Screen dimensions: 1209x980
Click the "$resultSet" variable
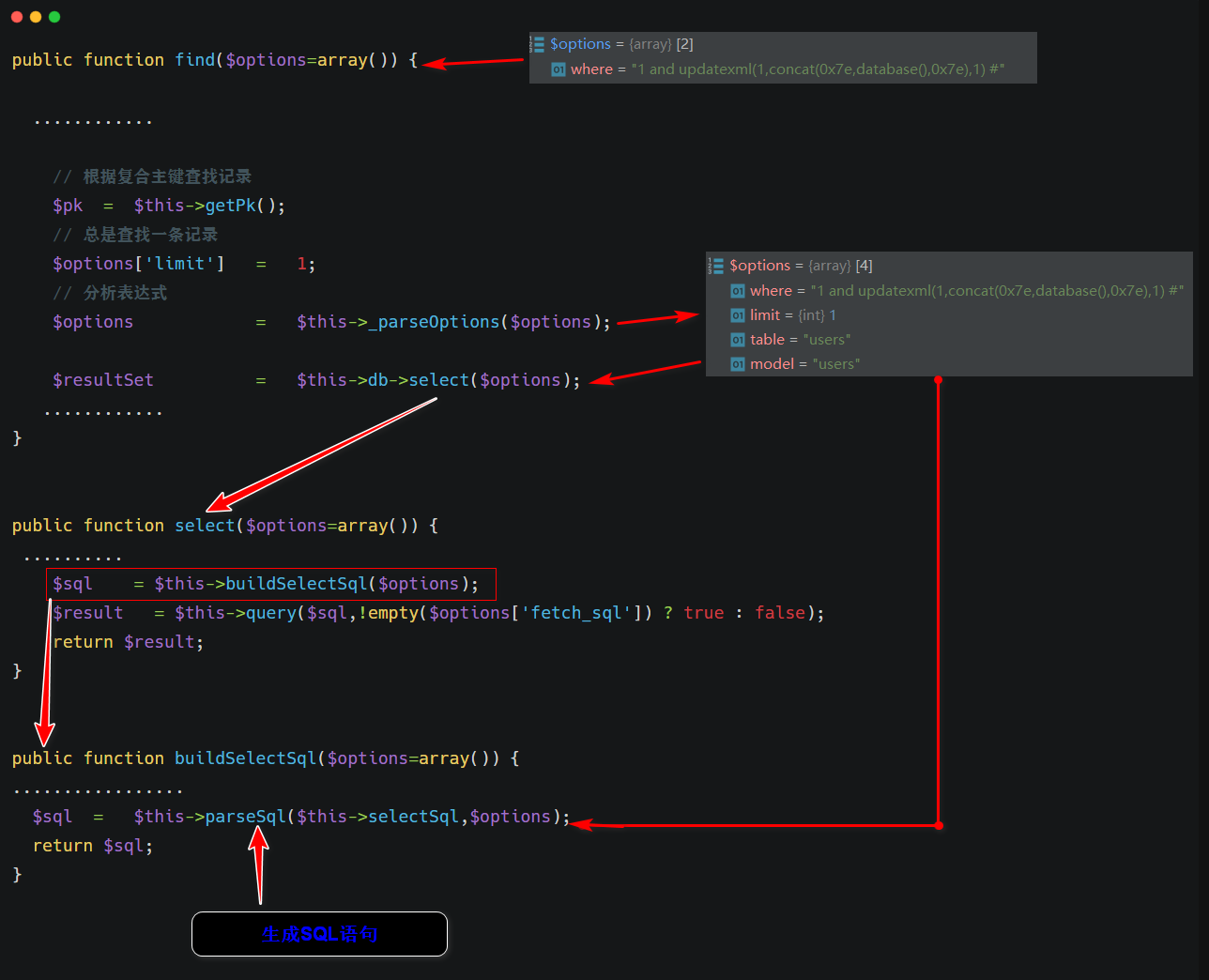[x=103, y=380]
